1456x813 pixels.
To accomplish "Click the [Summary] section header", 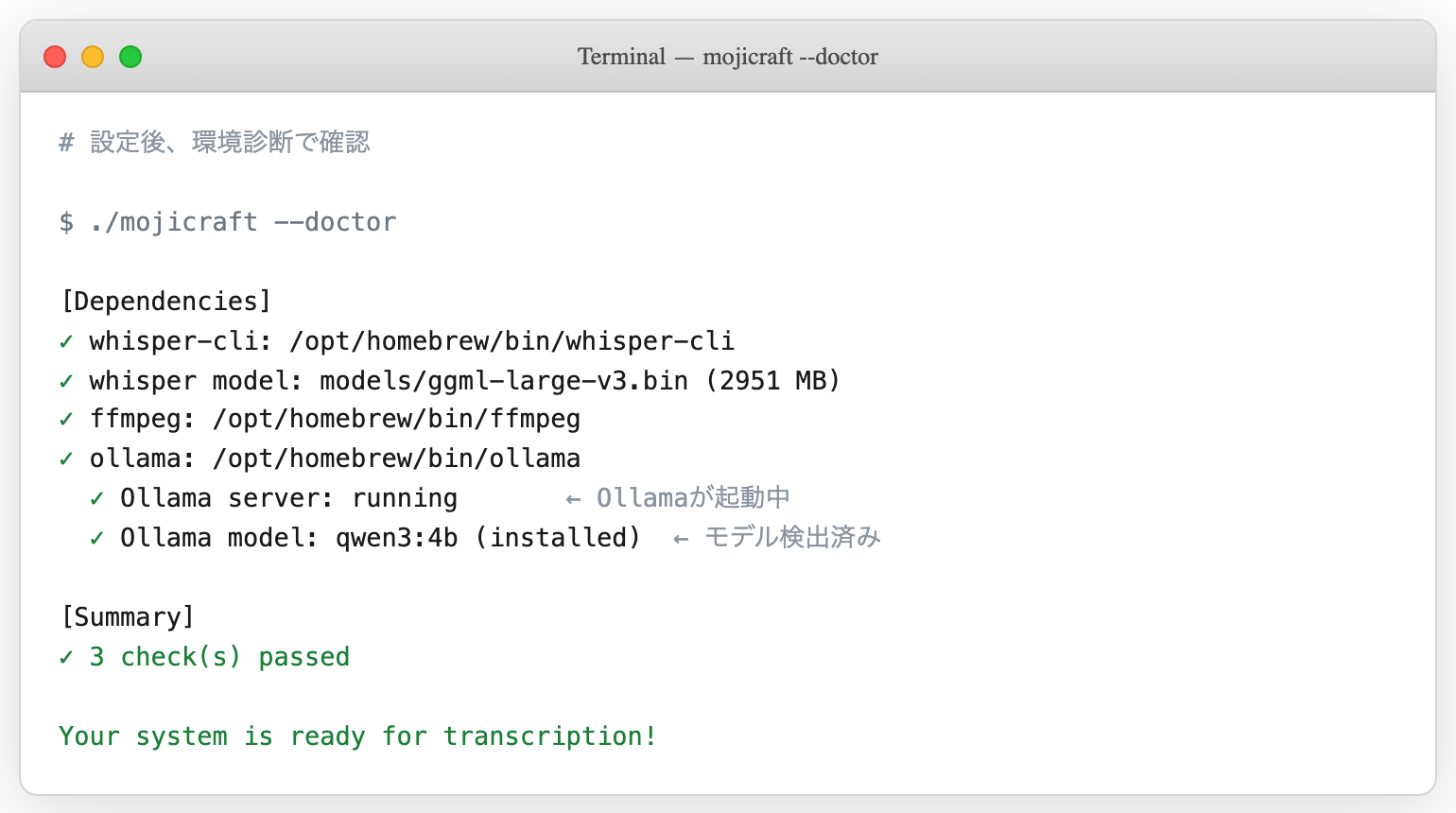I will click(x=128, y=617).
